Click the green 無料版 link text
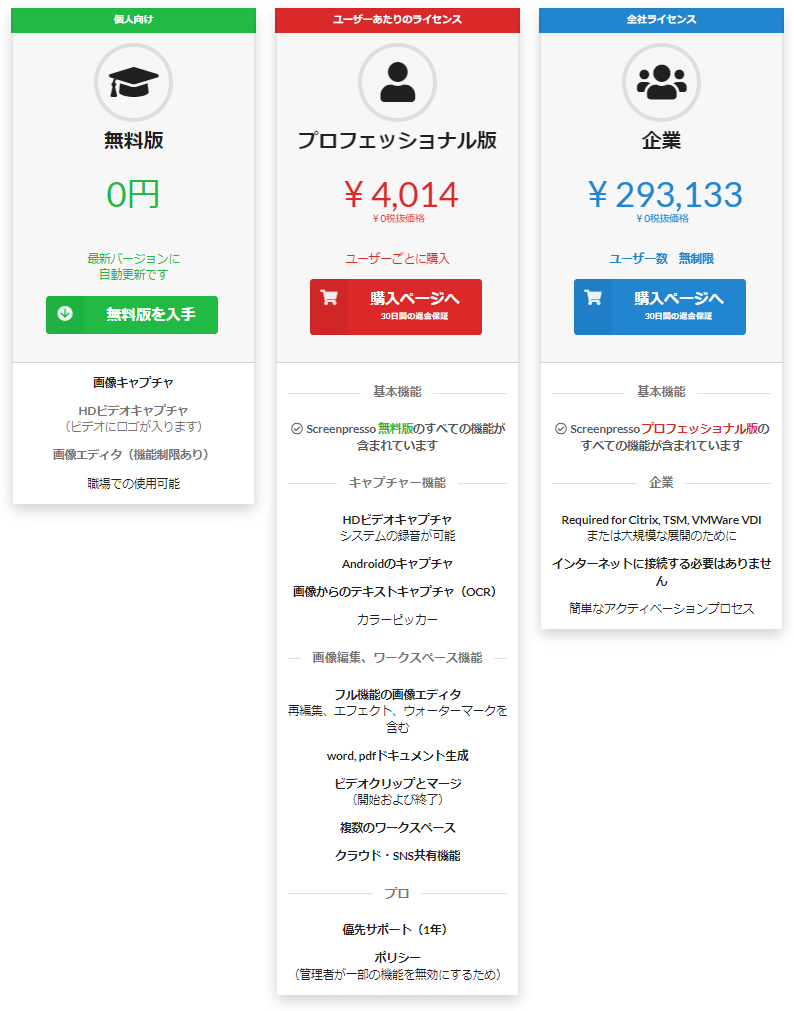Screen dimensions: 794x1011 [x=395, y=428]
